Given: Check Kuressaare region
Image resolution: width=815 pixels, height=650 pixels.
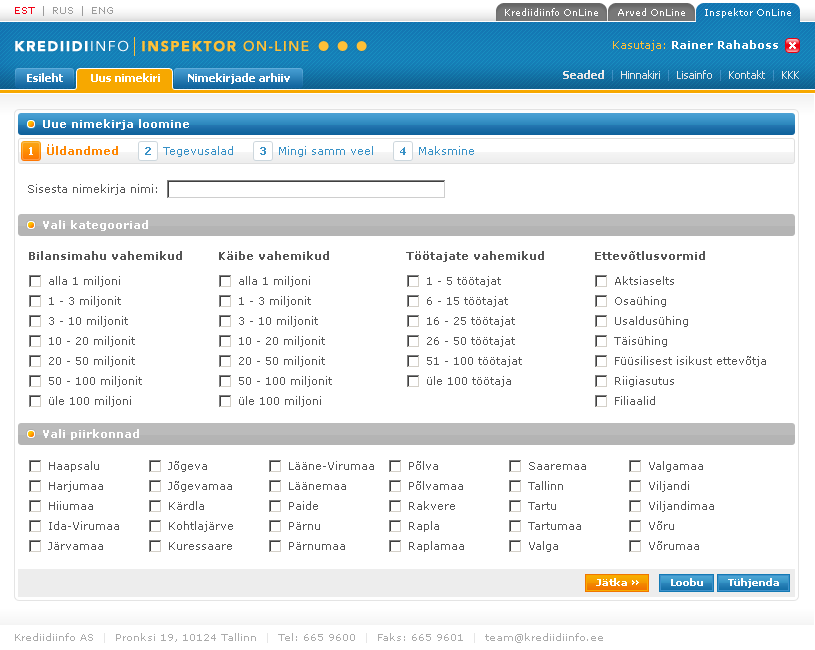Looking at the screenshot, I should tap(155, 546).
